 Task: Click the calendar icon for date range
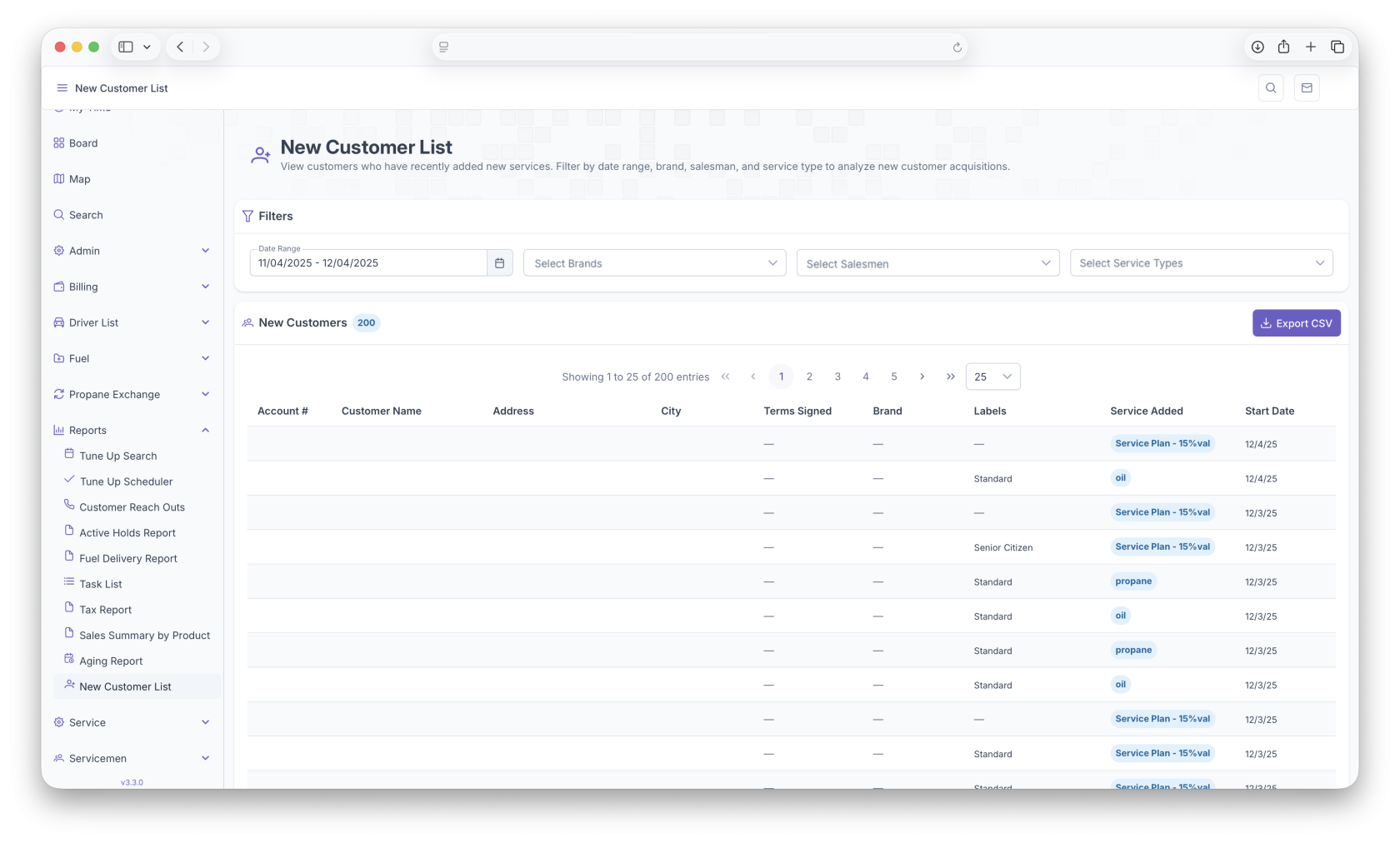pyautogui.click(x=499, y=263)
